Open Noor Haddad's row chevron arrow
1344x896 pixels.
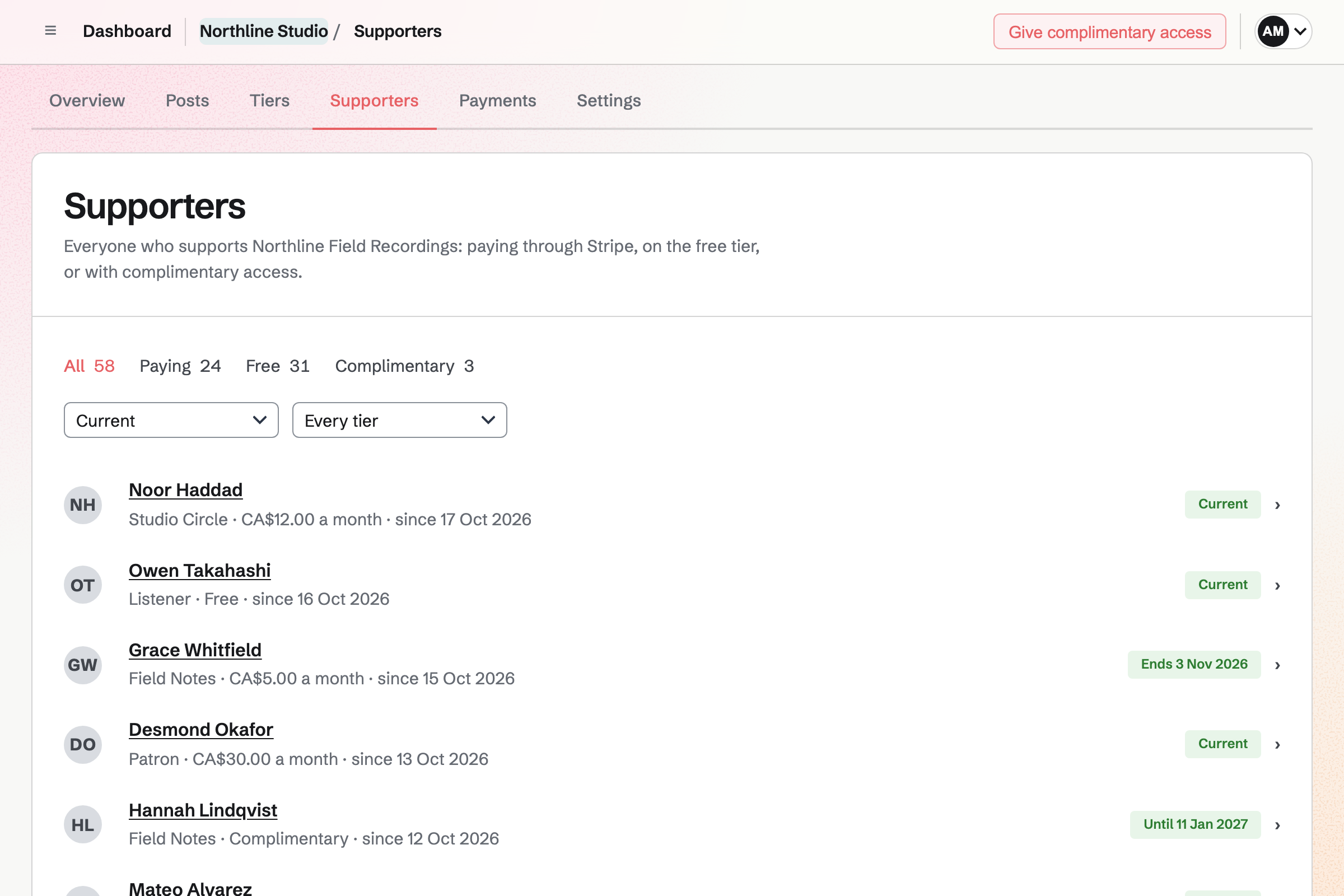(1277, 505)
